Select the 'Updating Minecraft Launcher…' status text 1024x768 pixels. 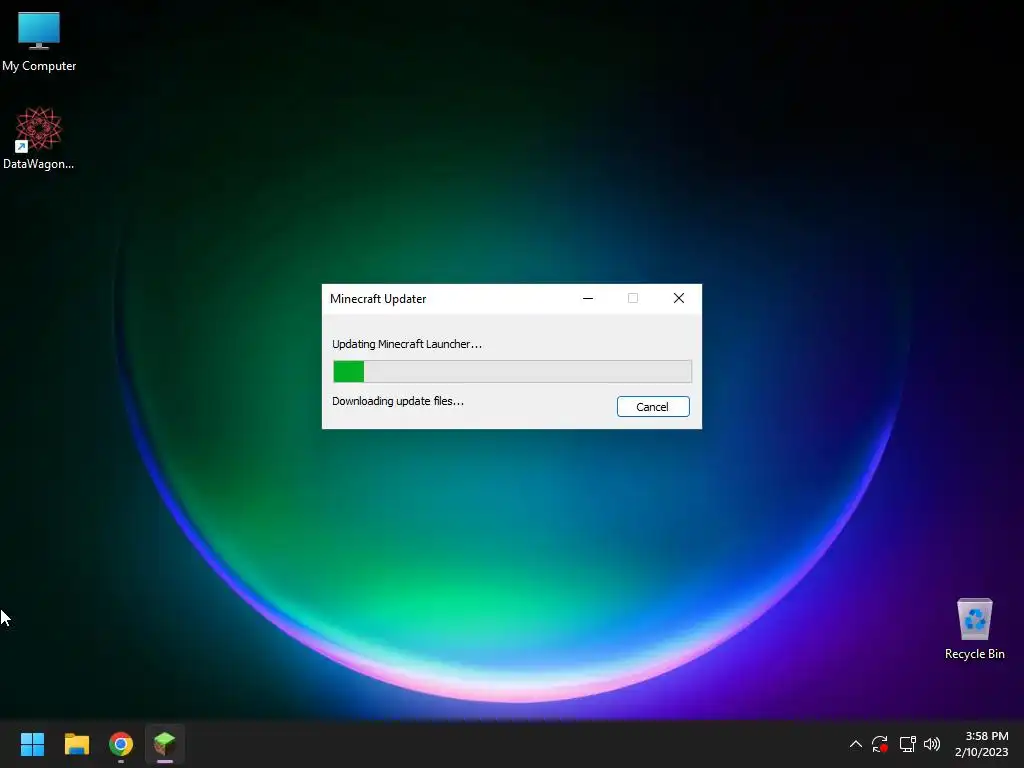(407, 344)
